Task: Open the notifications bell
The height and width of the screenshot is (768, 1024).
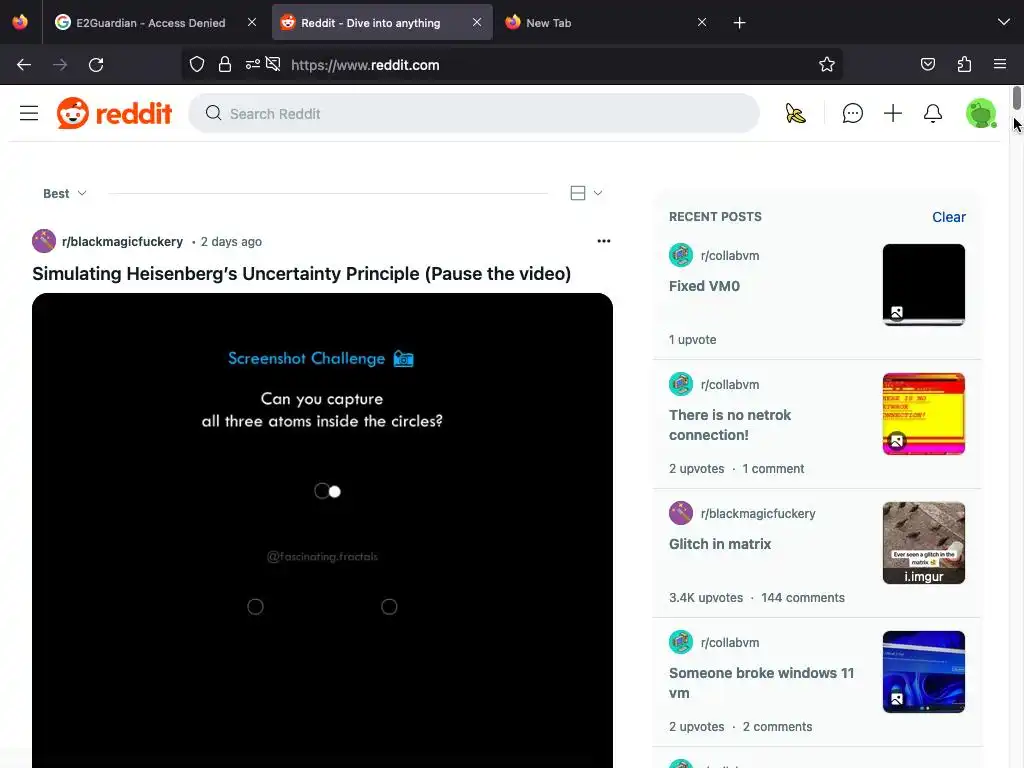Action: coord(933,114)
